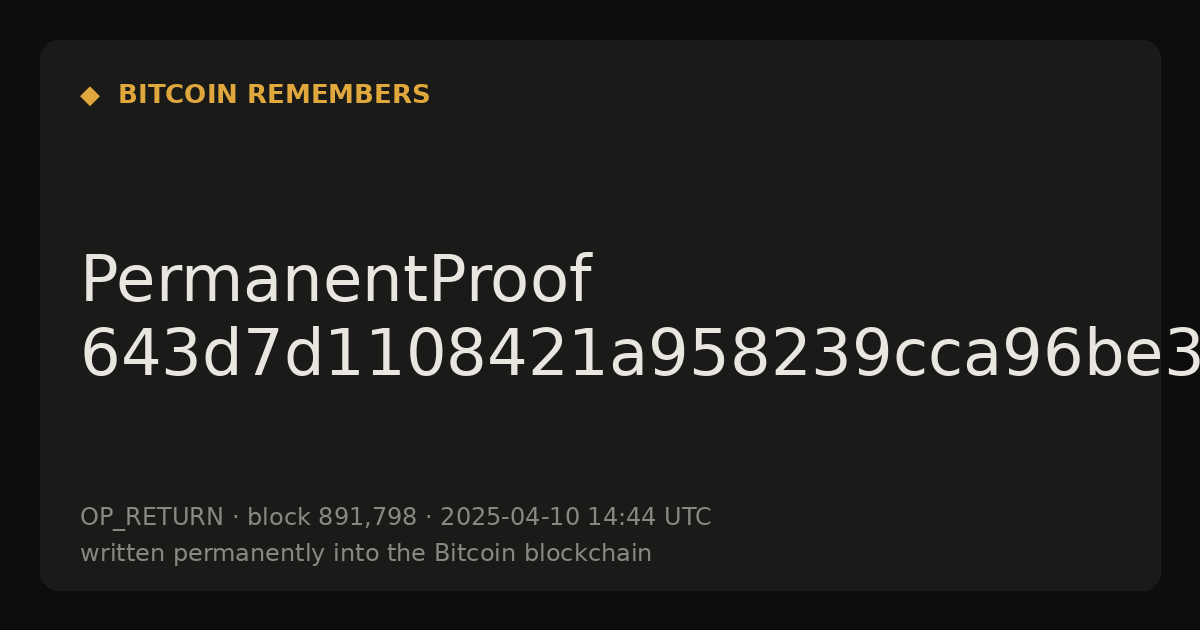Click the first dot separator after OP_RETURN
The height and width of the screenshot is (630, 1200).
[x=236, y=518]
